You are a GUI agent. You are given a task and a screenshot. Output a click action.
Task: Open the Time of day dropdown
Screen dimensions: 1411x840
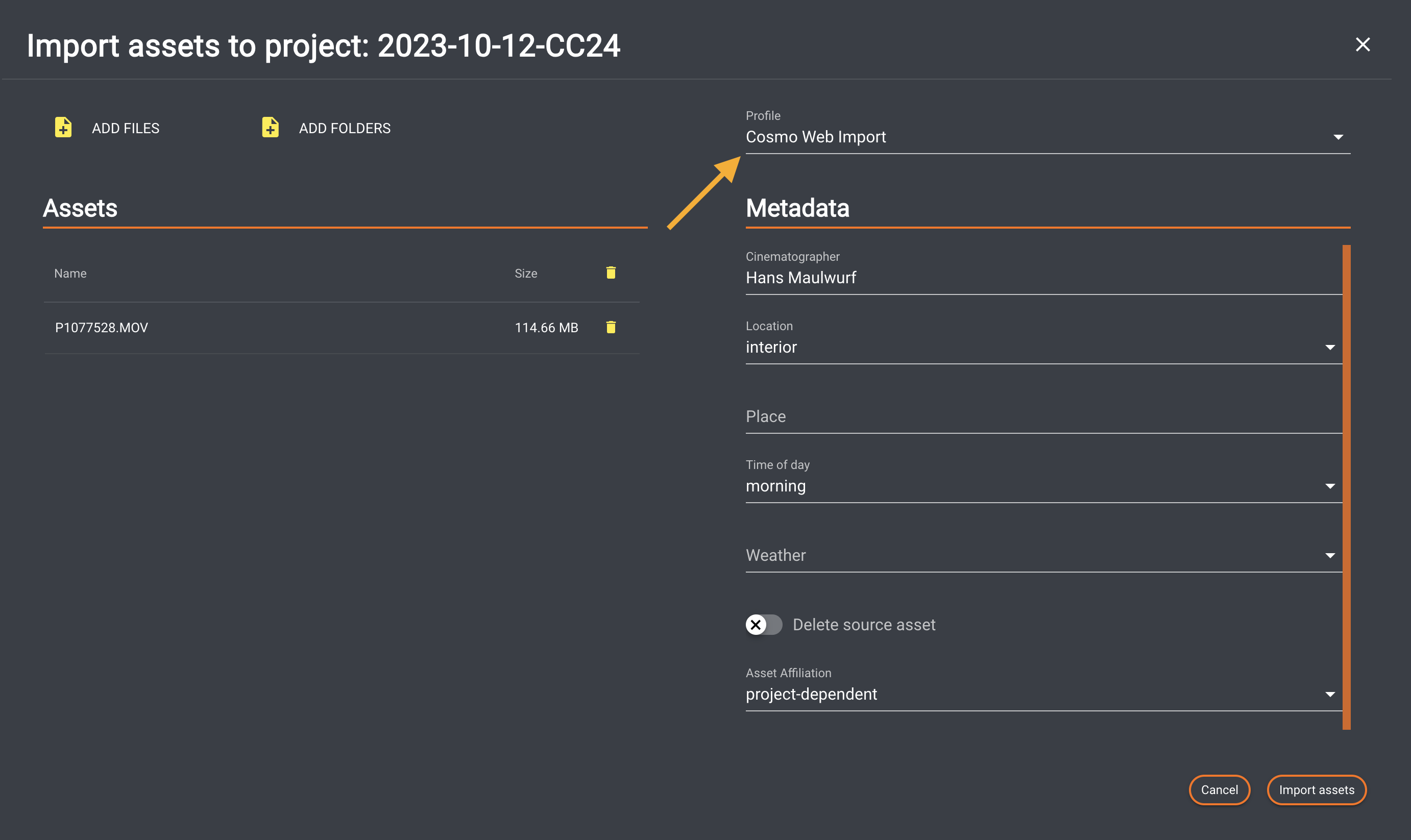click(x=1043, y=486)
